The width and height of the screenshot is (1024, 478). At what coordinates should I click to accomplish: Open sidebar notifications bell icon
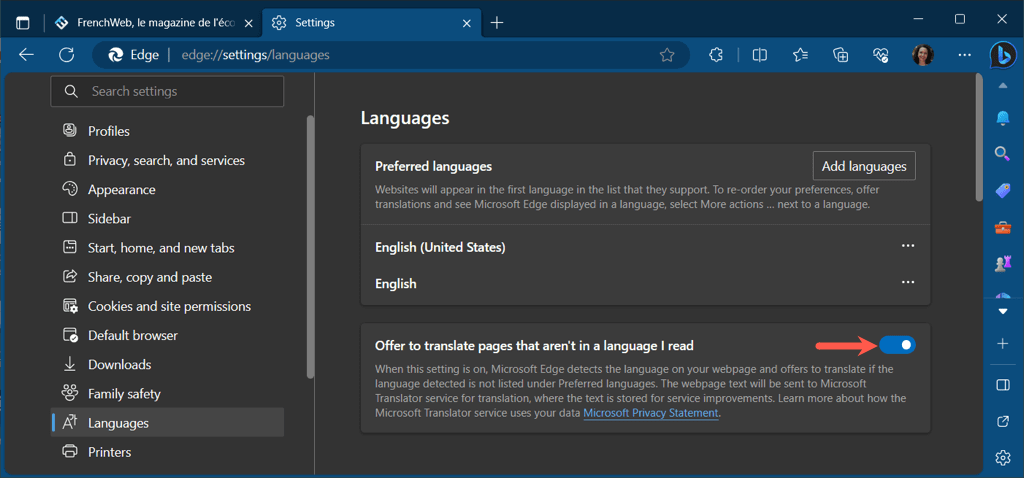click(x=1002, y=118)
